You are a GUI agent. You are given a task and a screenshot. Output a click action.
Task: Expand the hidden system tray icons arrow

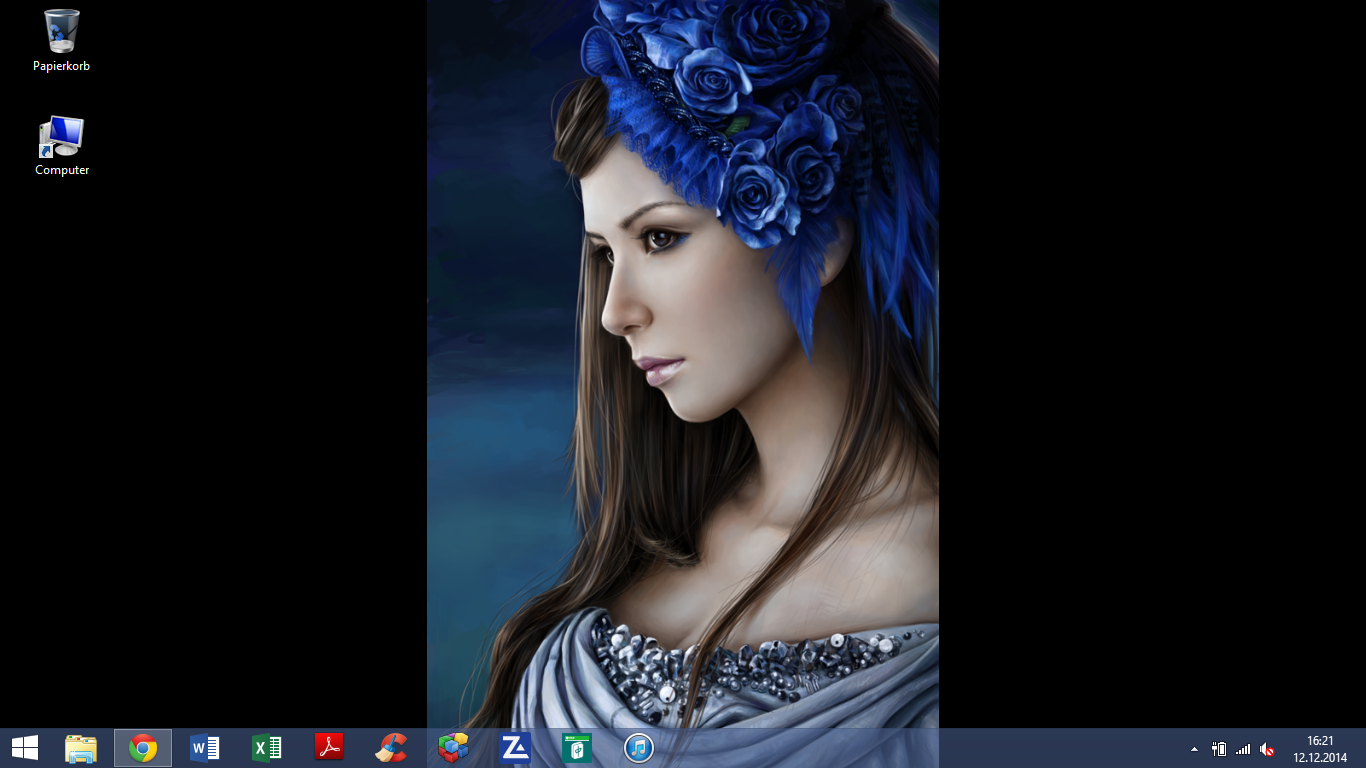coord(1194,749)
